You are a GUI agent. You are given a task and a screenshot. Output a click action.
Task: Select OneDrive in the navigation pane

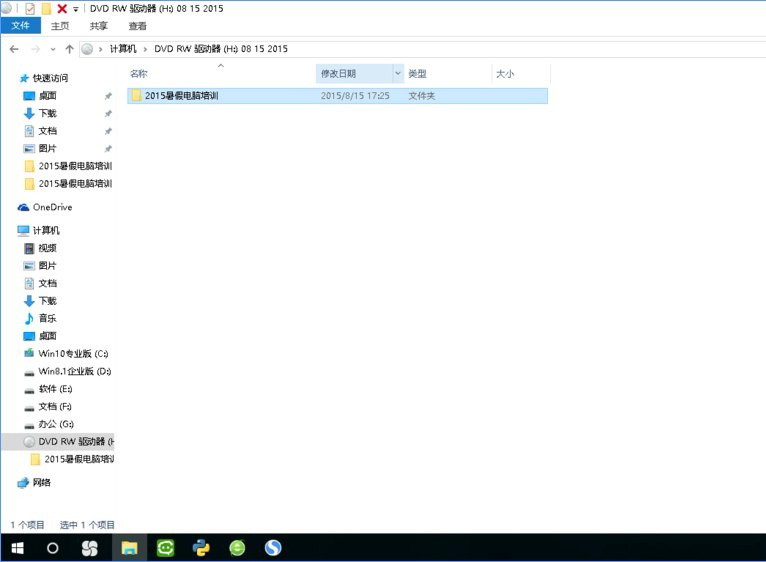pyautogui.click(x=52, y=207)
